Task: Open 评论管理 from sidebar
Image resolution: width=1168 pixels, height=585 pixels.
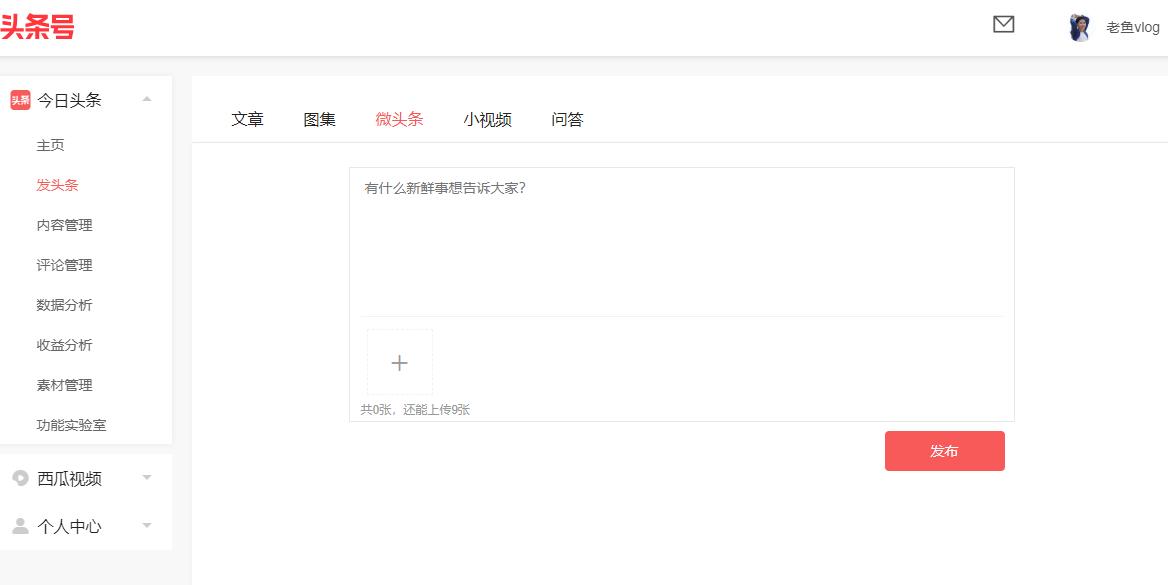Action: (64, 265)
